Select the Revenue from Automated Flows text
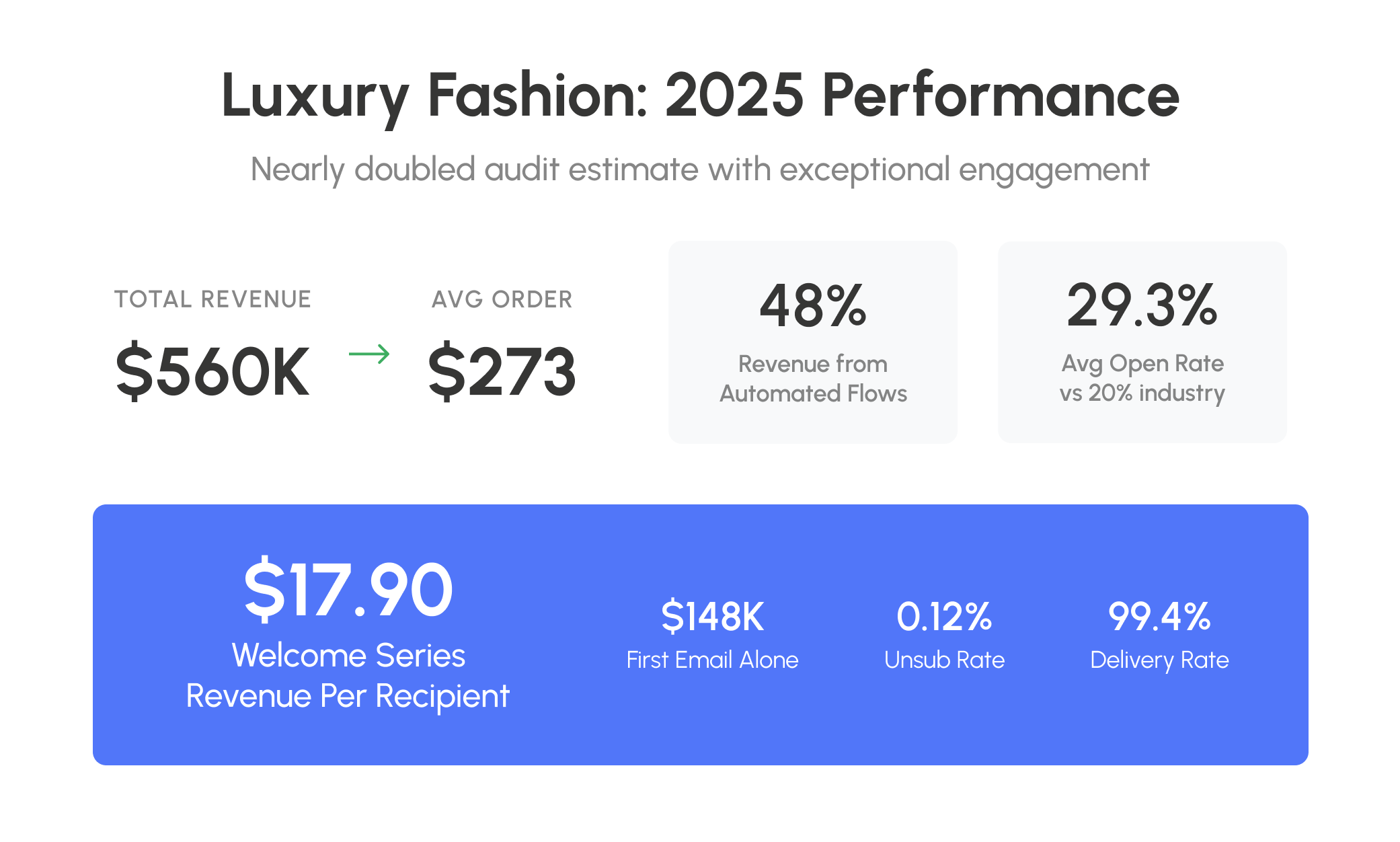This screenshot has width=1400, height=842. coord(813,379)
